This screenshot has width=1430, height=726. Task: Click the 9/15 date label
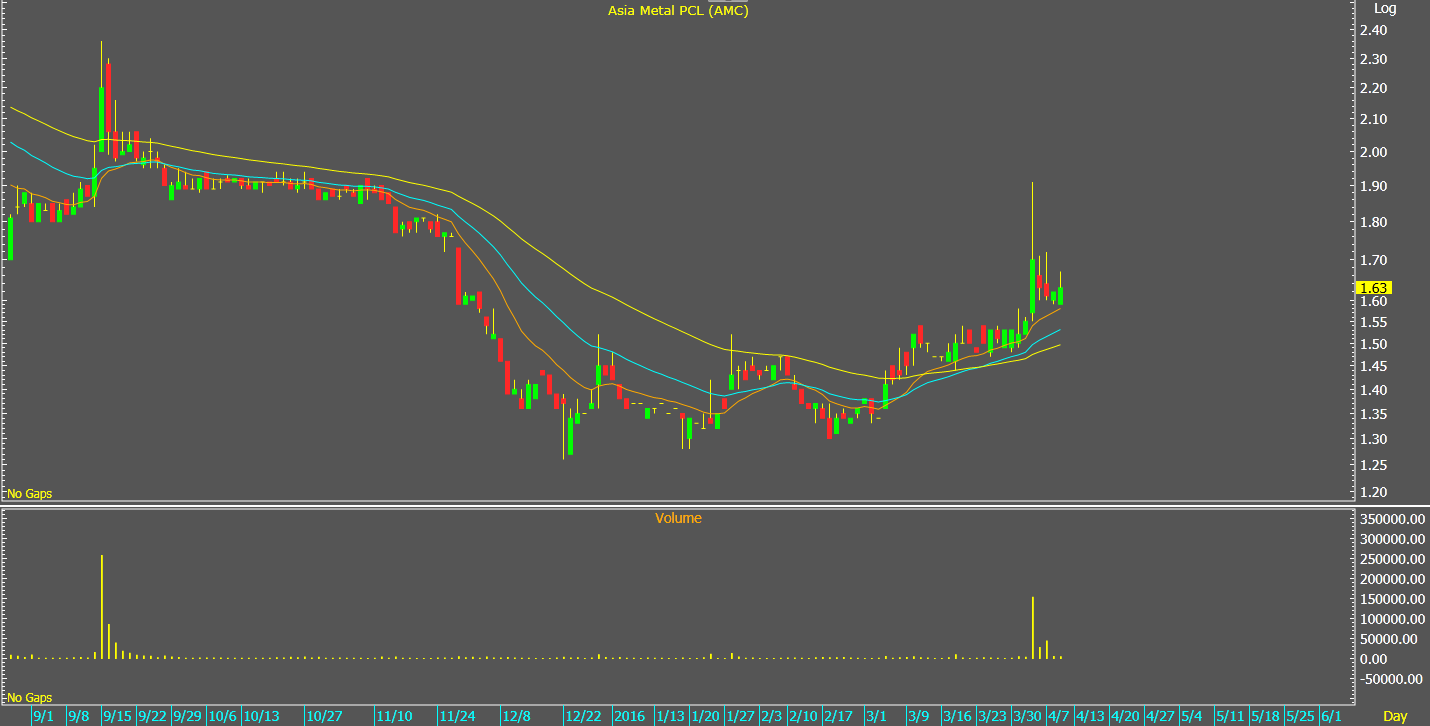tap(118, 717)
